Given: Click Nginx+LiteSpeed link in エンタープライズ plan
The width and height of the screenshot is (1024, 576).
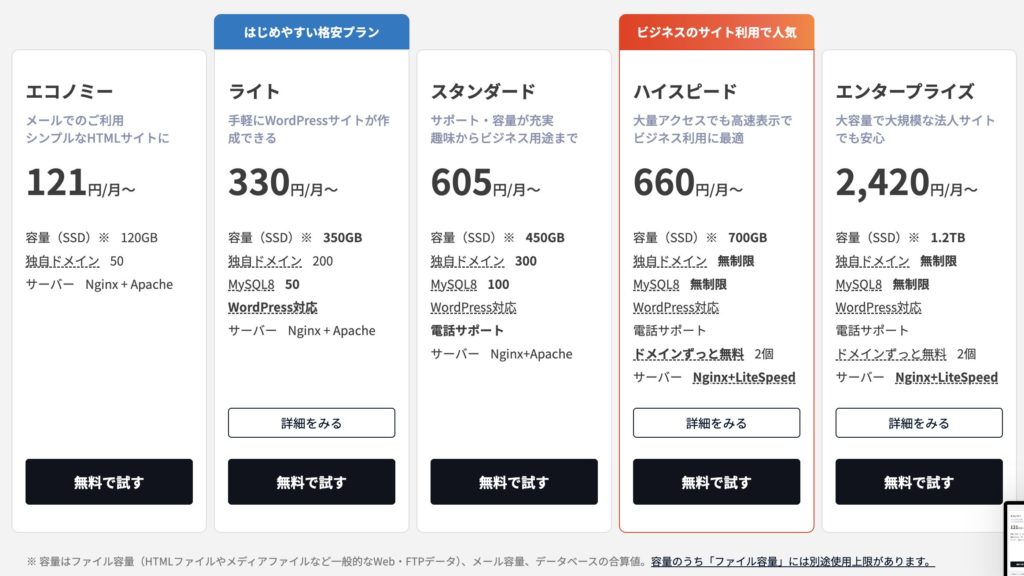Looking at the screenshot, I should (x=946, y=377).
